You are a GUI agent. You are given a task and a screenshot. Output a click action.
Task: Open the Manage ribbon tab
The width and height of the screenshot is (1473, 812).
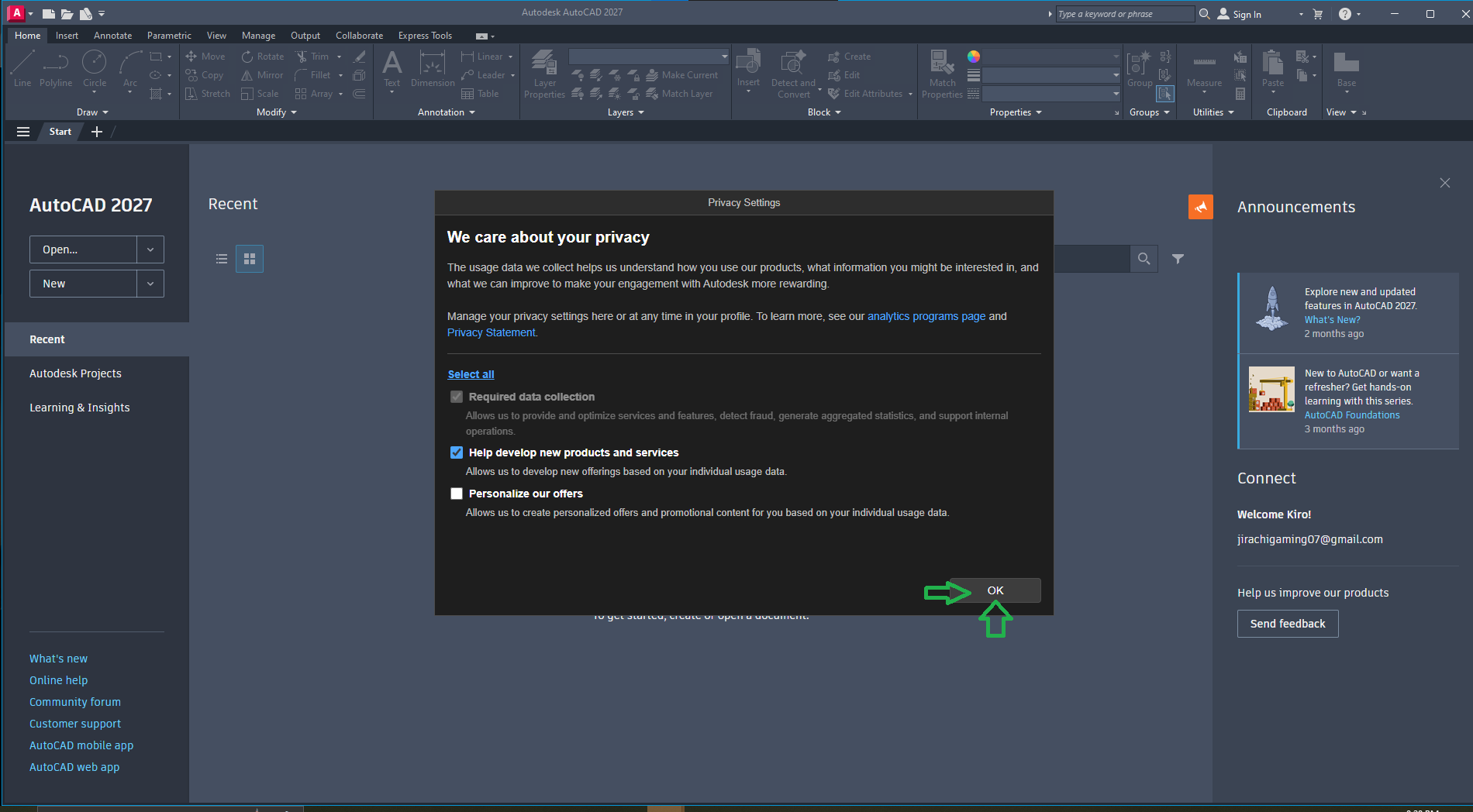click(258, 36)
